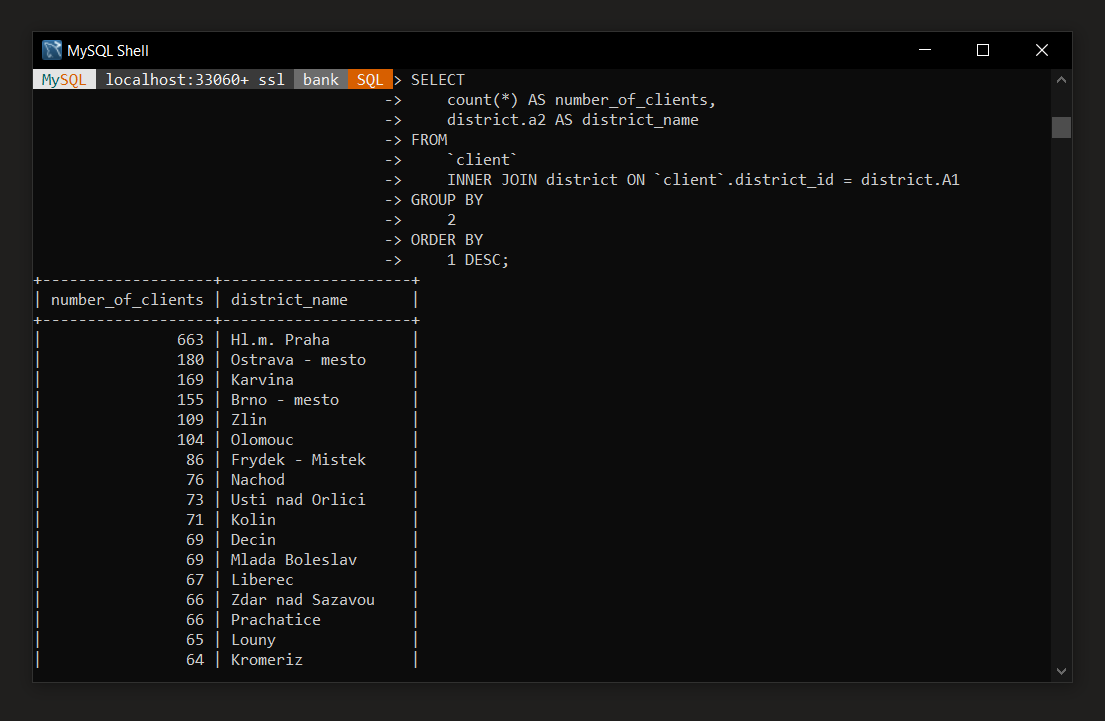
Task: Click the MySQL Shell title text
Action: pyautogui.click(x=107, y=49)
